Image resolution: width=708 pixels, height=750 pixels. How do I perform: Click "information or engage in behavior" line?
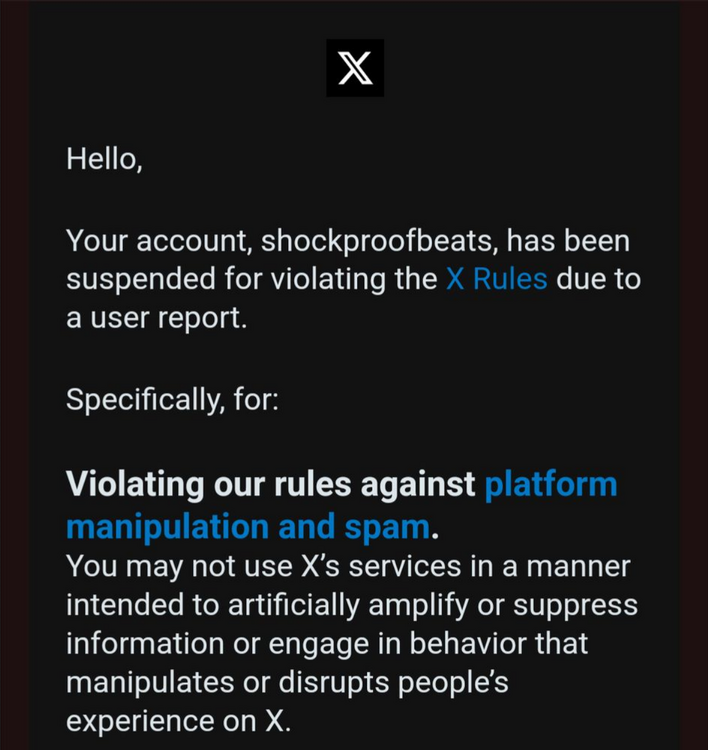click(x=327, y=643)
